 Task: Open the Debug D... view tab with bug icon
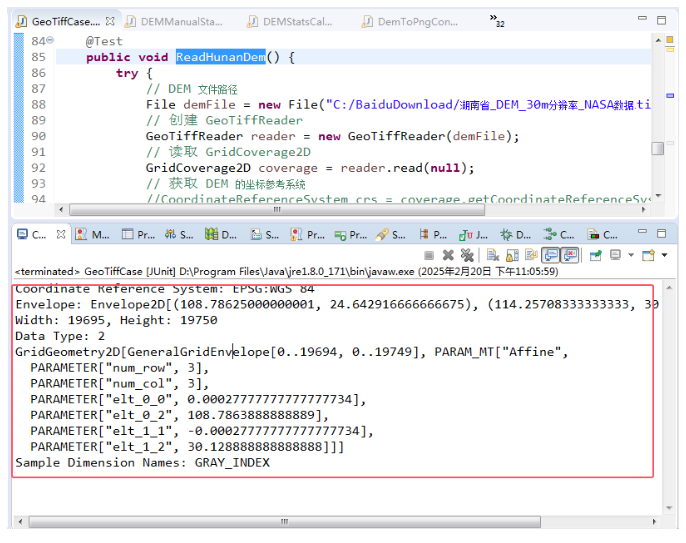point(516,235)
